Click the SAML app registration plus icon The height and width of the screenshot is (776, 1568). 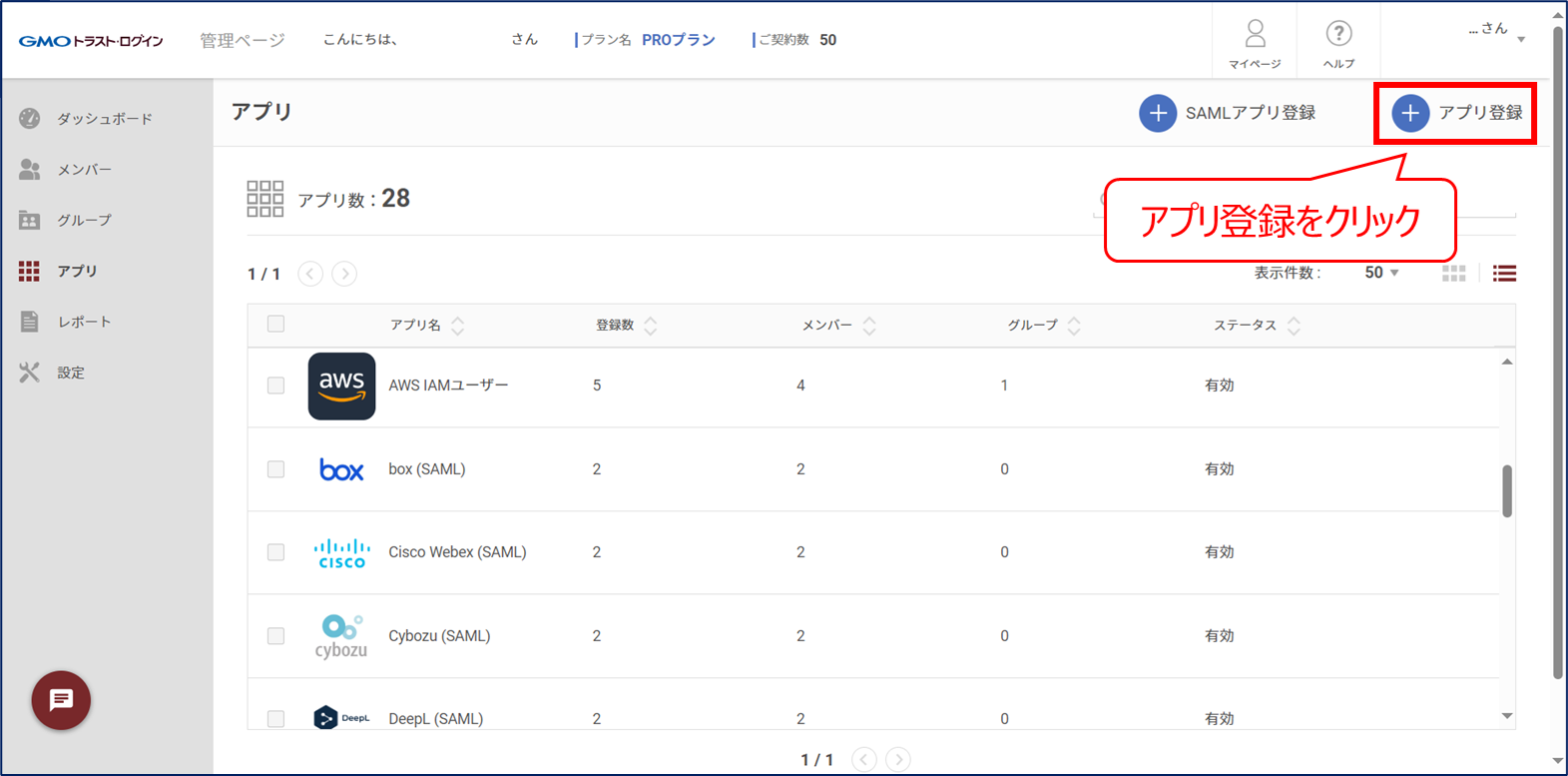(x=1158, y=113)
